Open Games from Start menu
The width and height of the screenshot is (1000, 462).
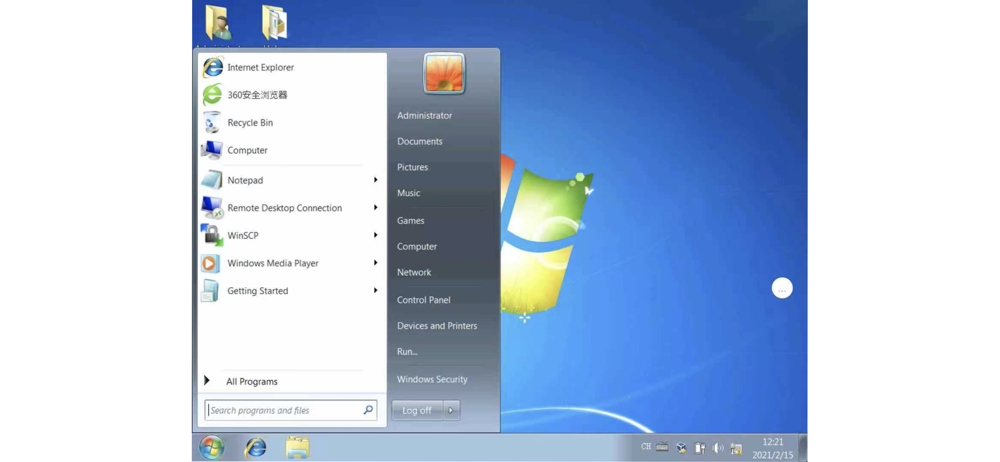410,221
